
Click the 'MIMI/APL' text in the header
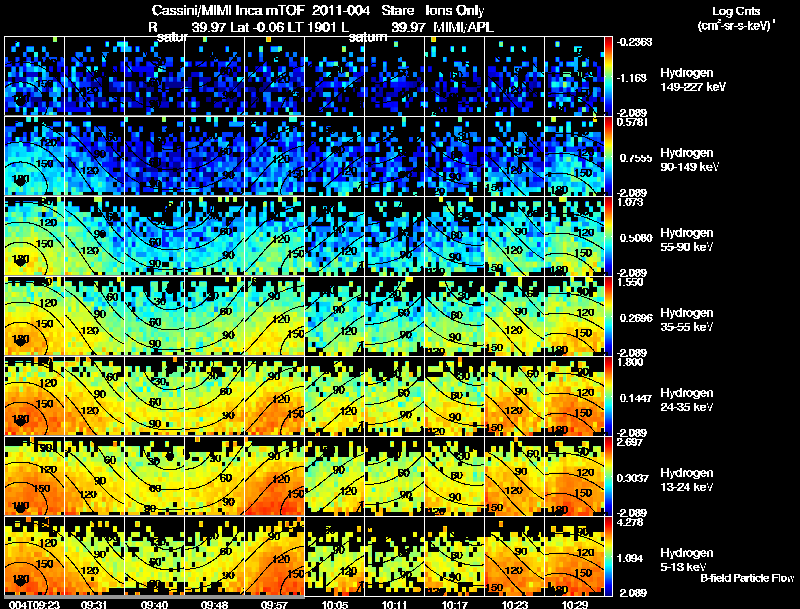tap(463, 27)
